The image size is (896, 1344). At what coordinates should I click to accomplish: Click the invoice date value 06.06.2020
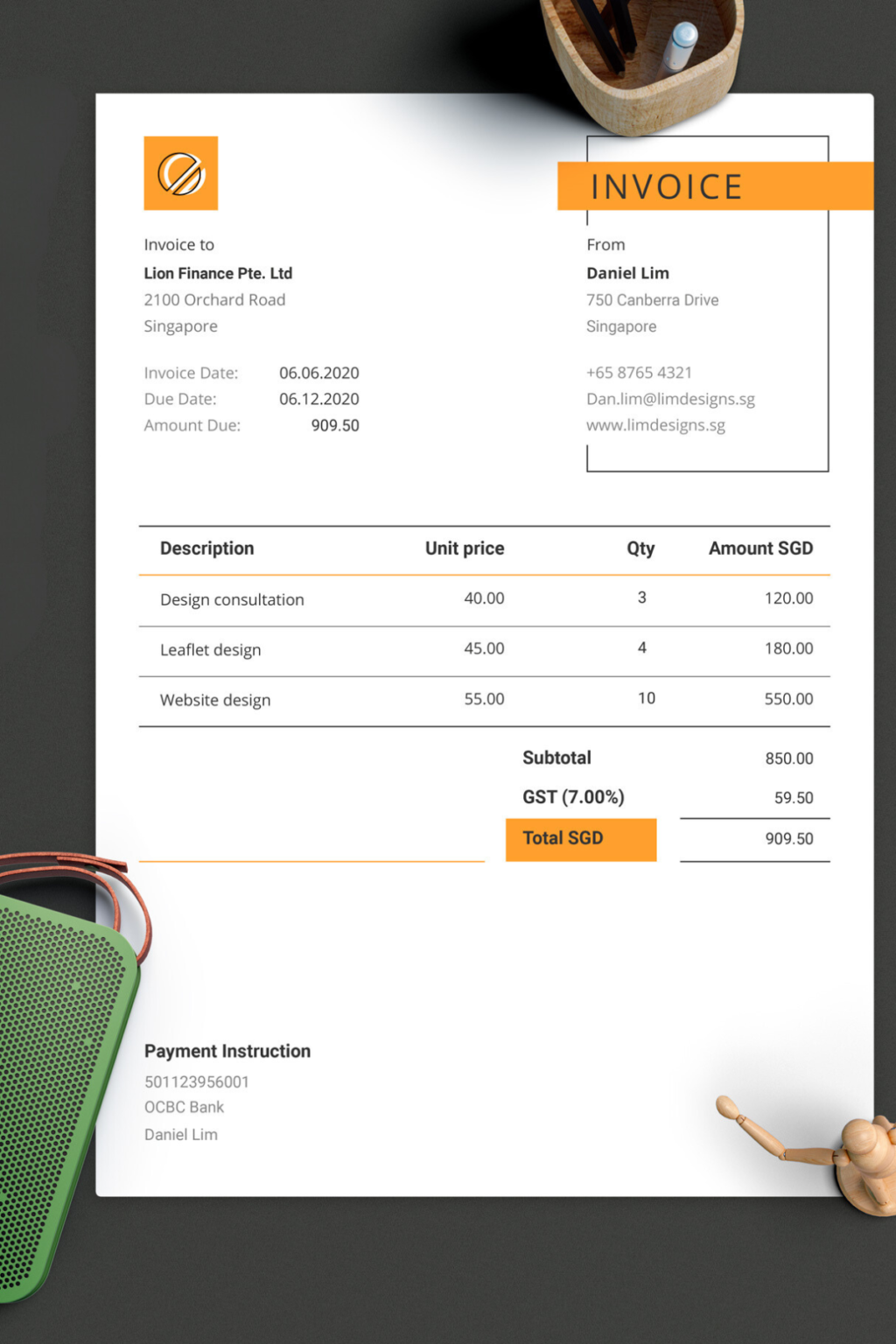click(318, 373)
